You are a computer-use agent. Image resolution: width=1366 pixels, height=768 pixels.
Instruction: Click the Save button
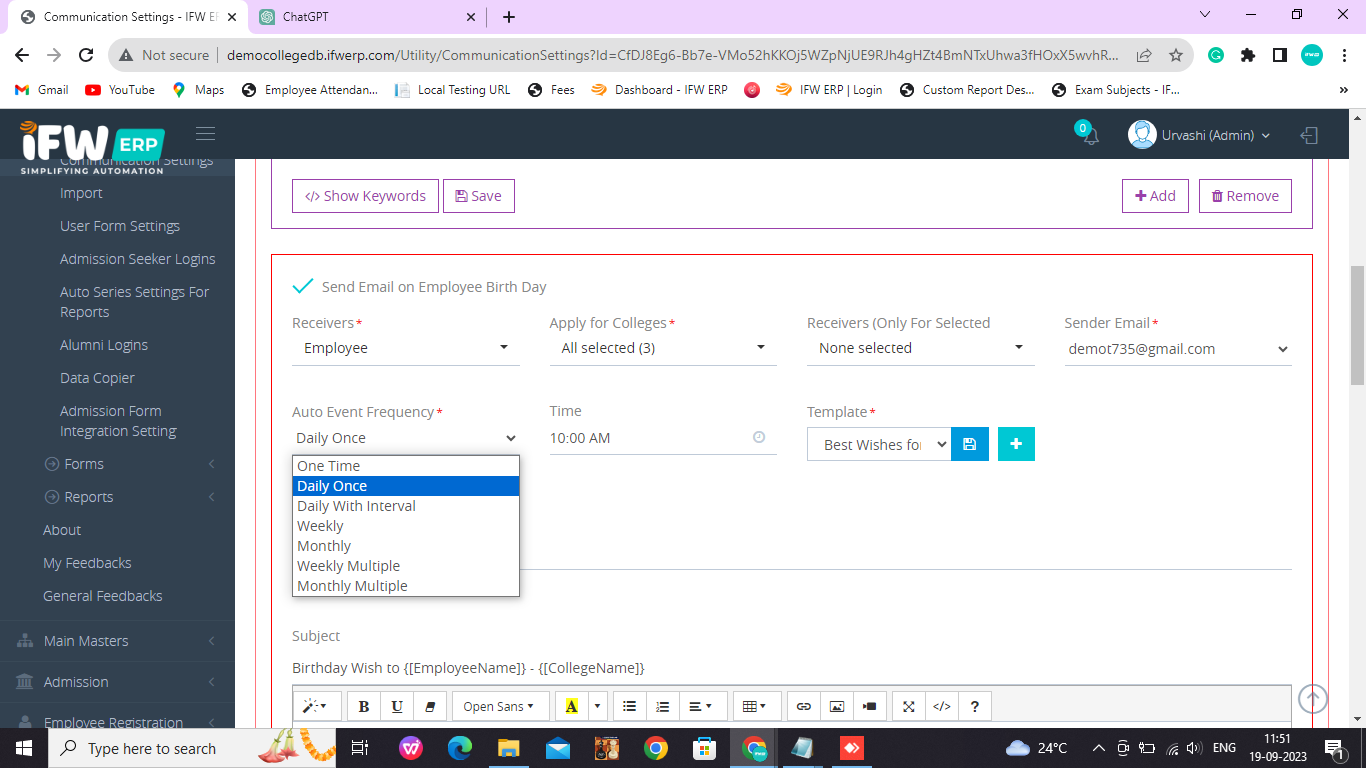pyautogui.click(x=479, y=196)
